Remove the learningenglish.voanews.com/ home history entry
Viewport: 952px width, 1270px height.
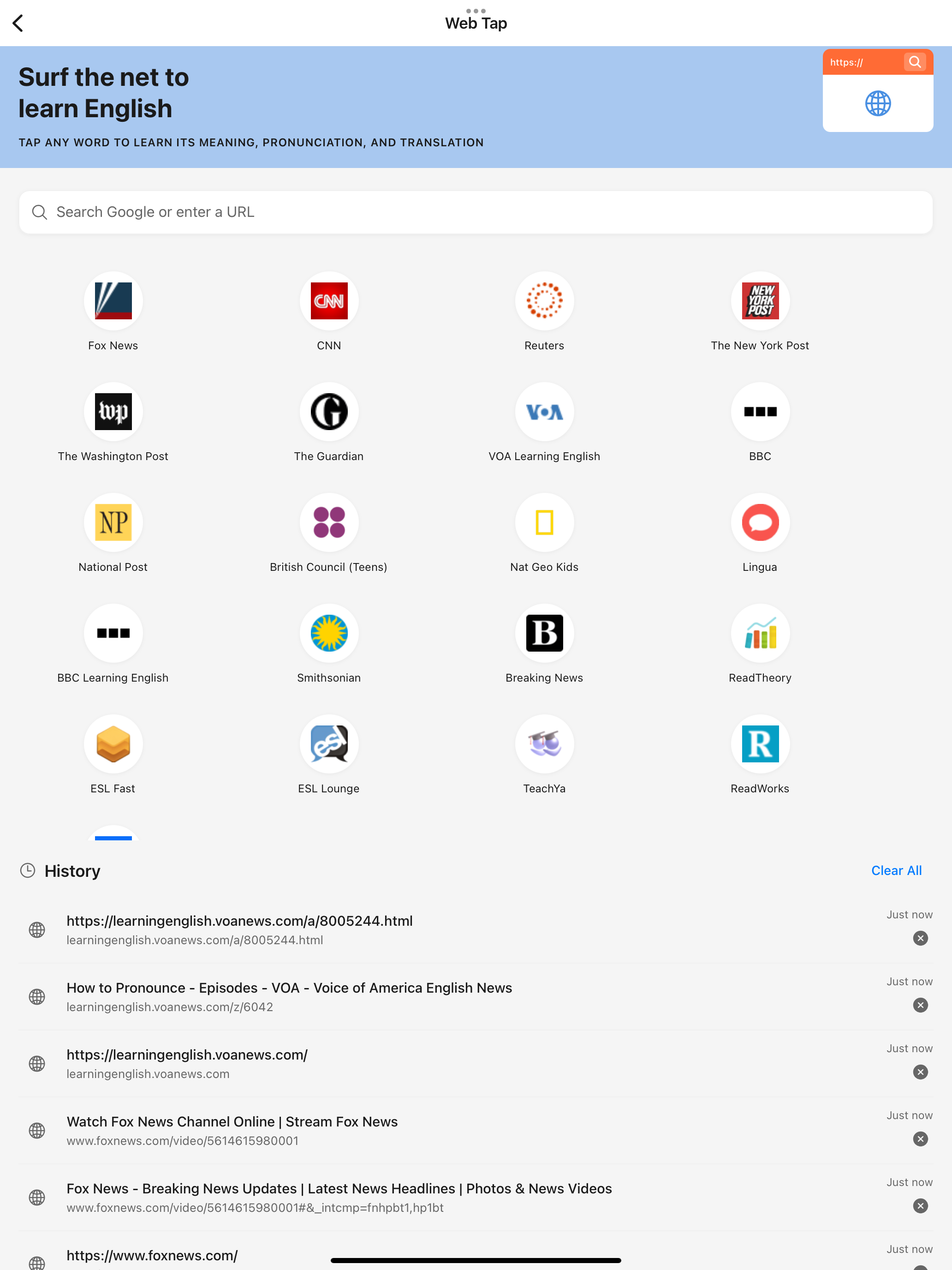click(x=921, y=1072)
